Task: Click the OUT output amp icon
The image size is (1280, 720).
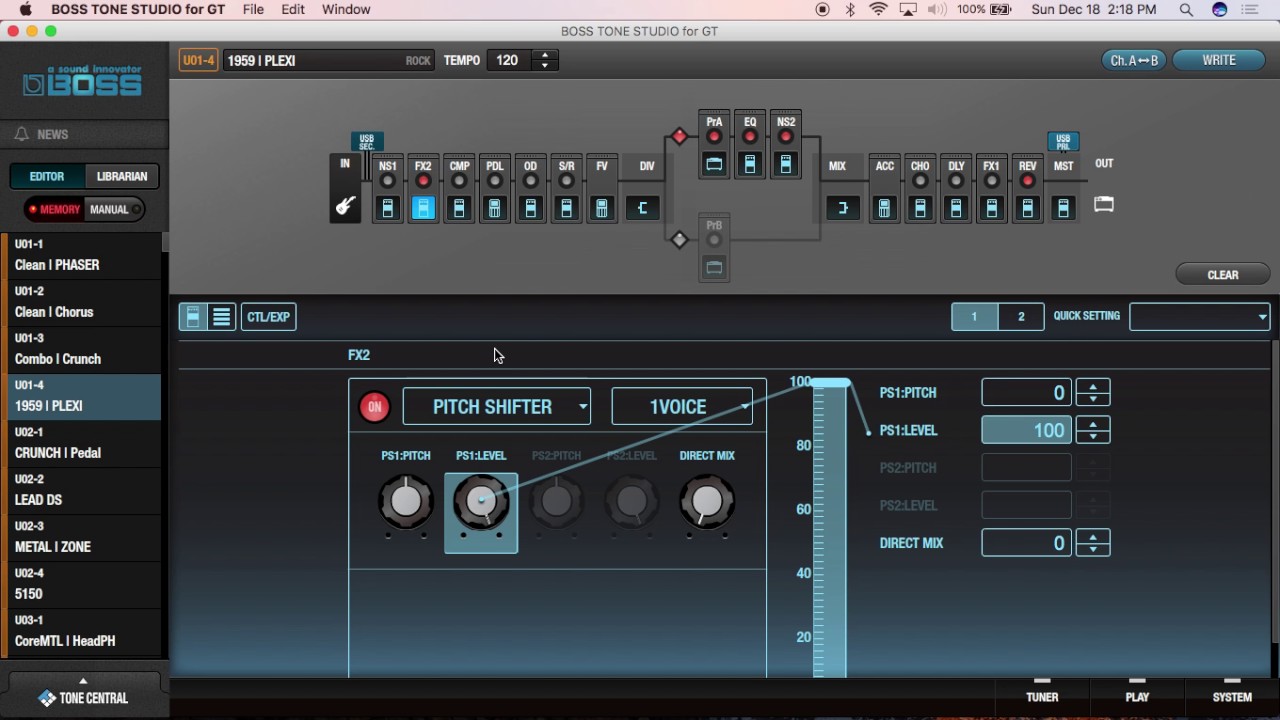Action: [x=1104, y=204]
